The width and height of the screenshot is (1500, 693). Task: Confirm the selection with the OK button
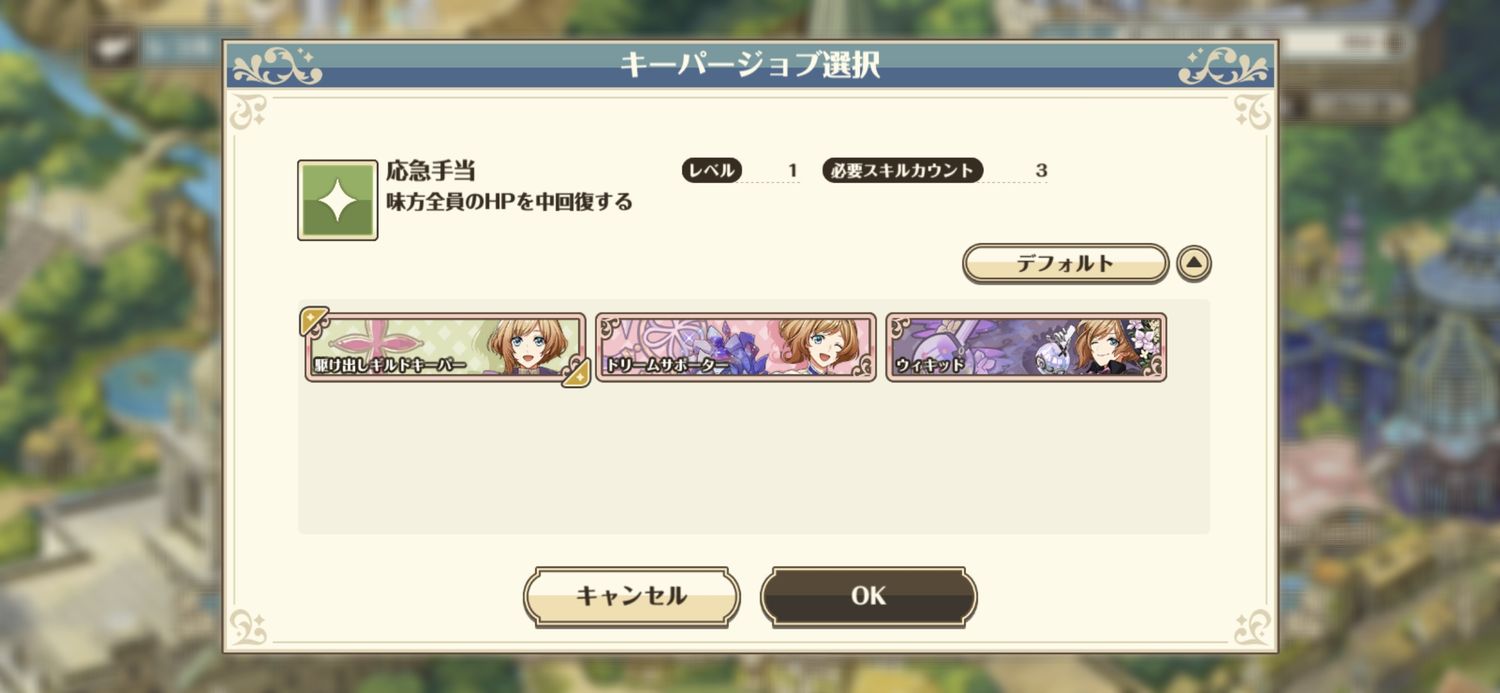(x=868, y=596)
